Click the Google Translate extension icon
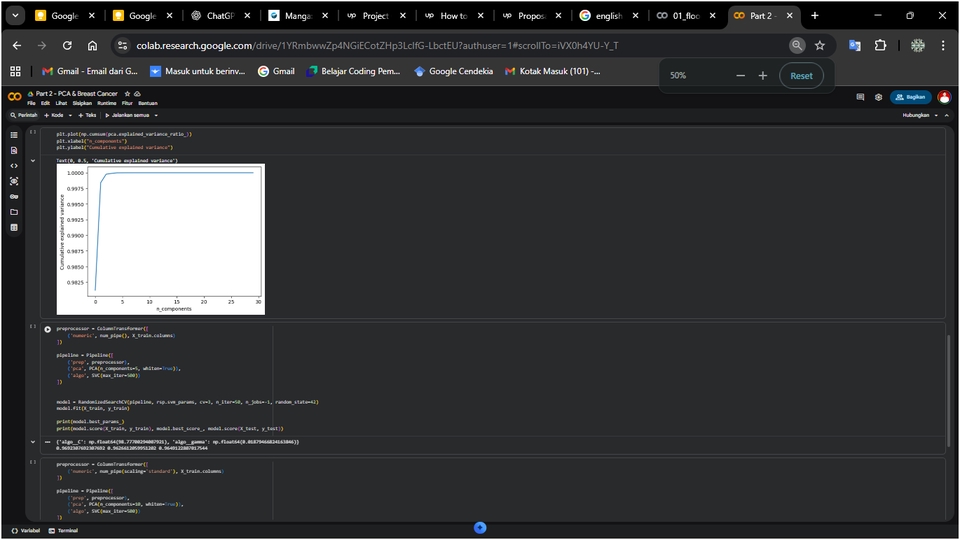Viewport: 960px width, 540px height. [x=854, y=45]
